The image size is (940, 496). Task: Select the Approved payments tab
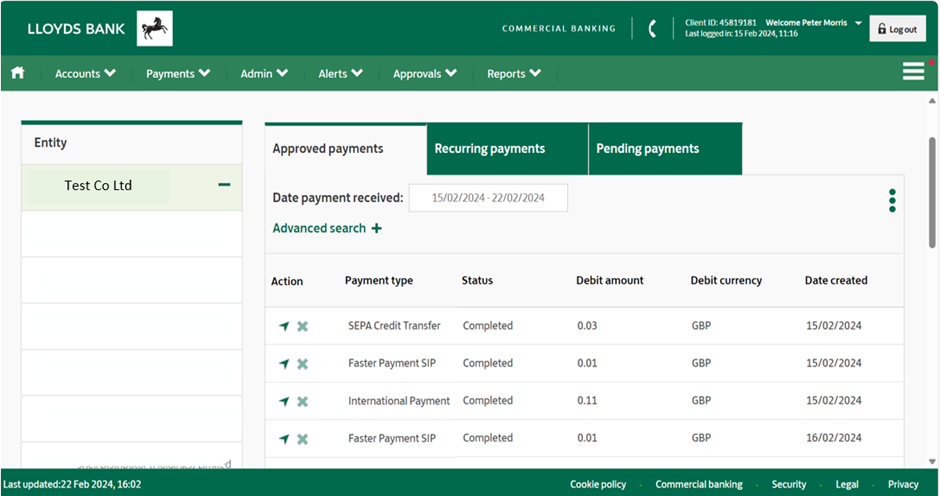click(345, 149)
